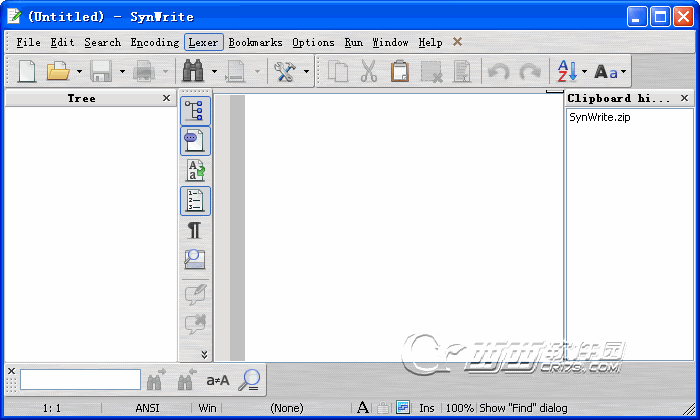The width and height of the screenshot is (700, 420).
Task: Click the Undo arrow icon
Action: pyautogui.click(x=499, y=71)
